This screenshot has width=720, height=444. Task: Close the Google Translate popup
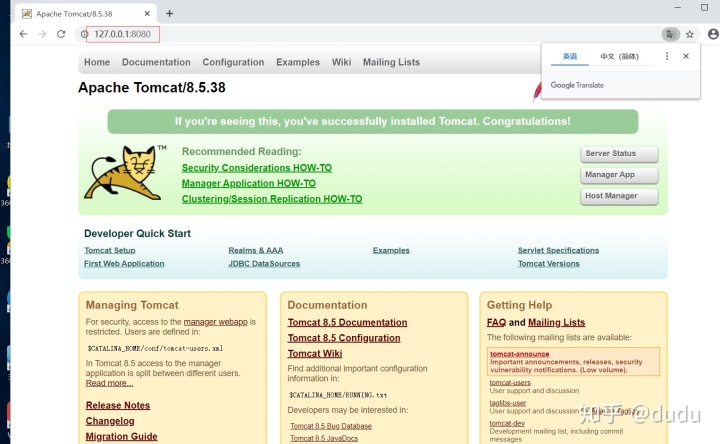tap(686, 56)
